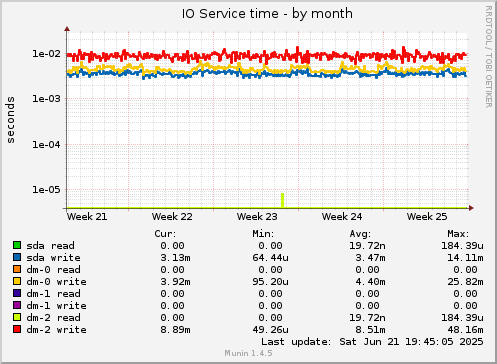The image size is (497, 364).
Task: Click dm-2 read average value 19.72n
Action: [367, 318]
